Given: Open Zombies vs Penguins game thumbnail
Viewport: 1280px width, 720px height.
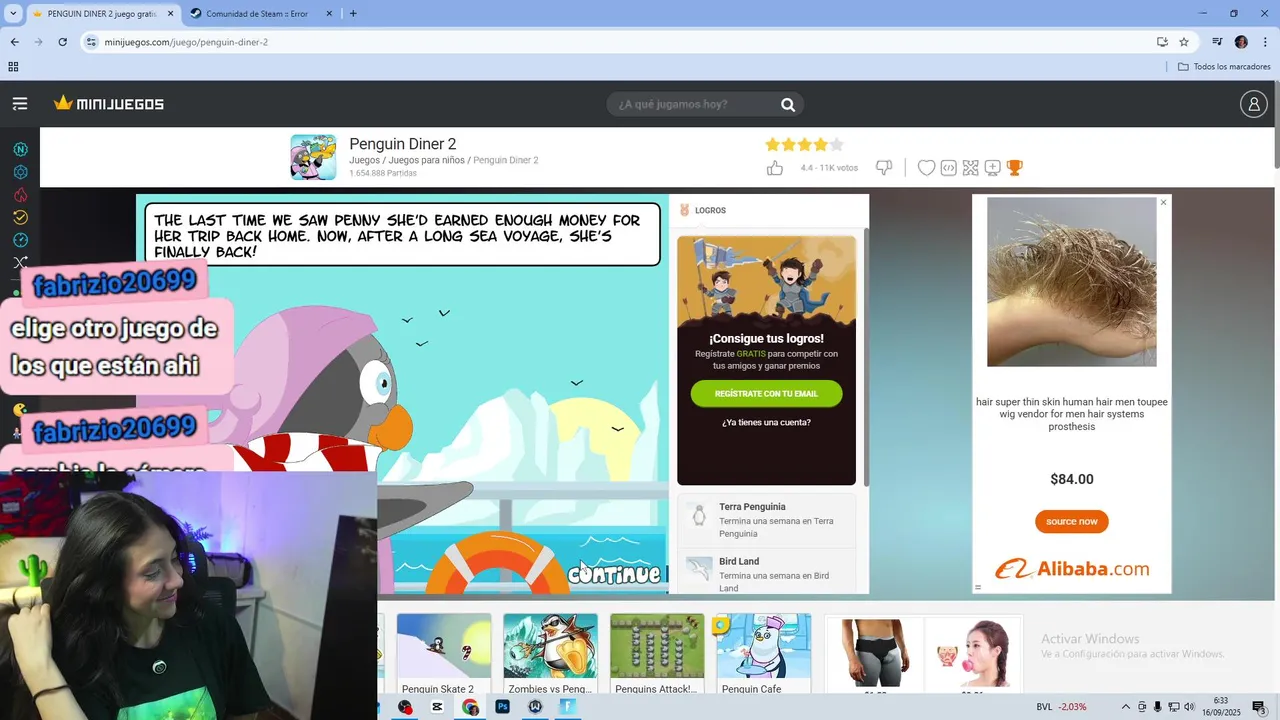Looking at the screenshot, I should click(x=550, y=655).
